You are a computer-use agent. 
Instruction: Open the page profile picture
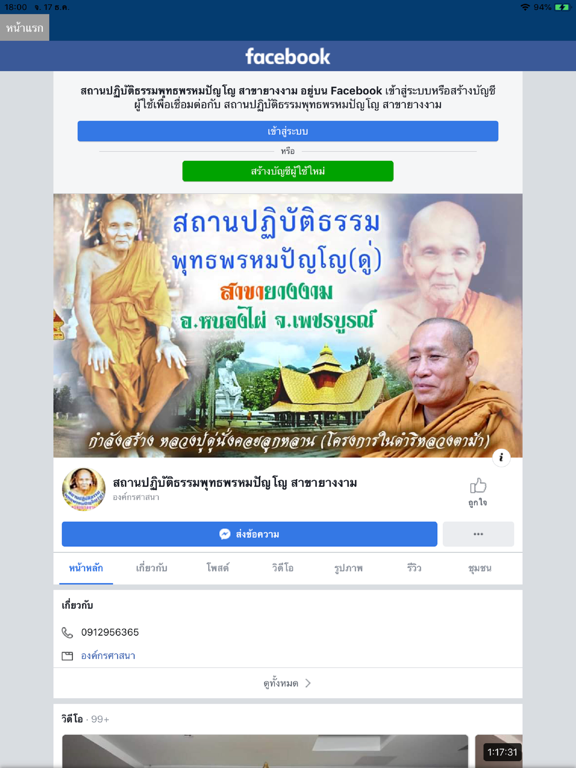[x=84, y=489]
